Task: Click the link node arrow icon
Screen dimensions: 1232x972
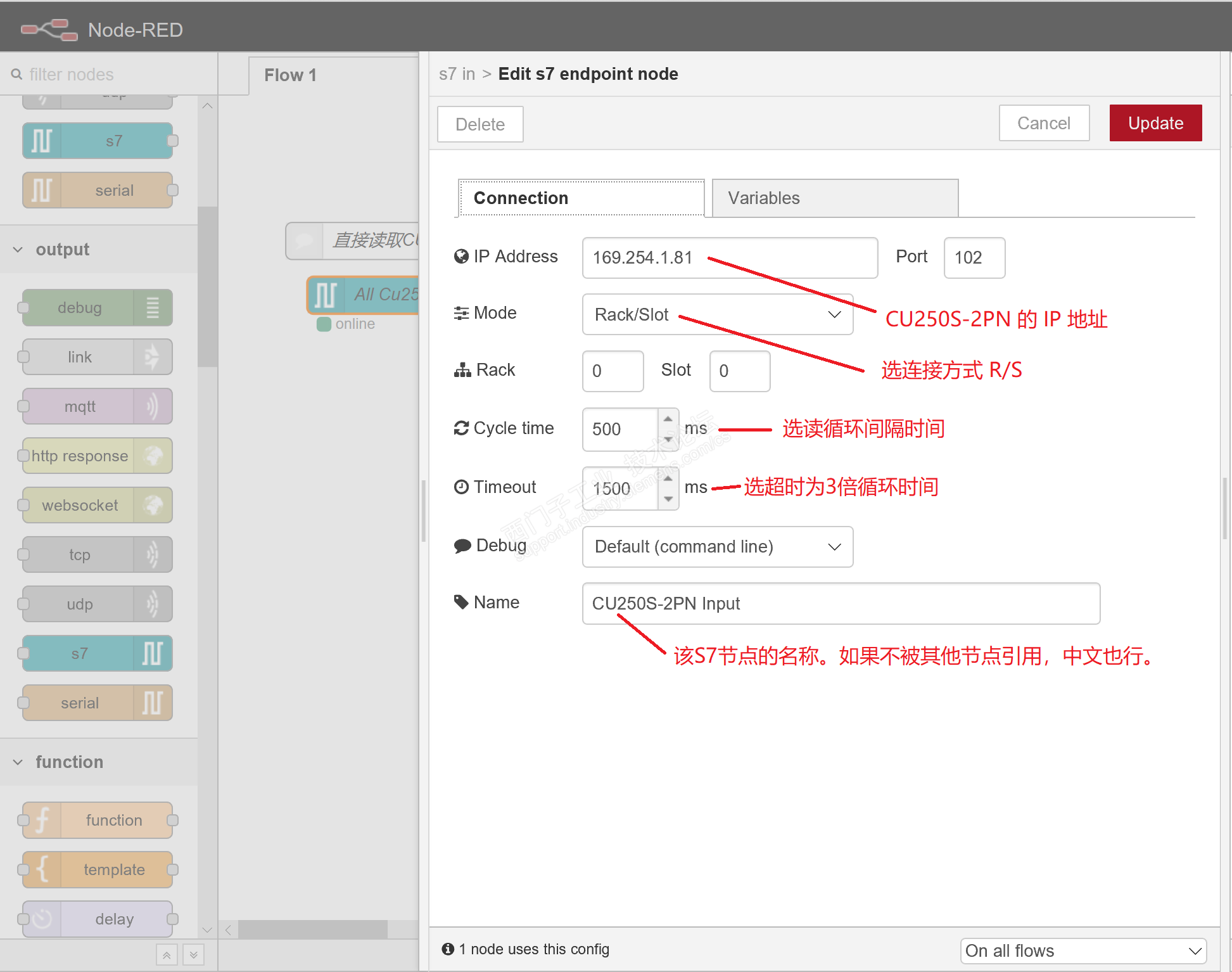Action: click(x=153, y=357)
